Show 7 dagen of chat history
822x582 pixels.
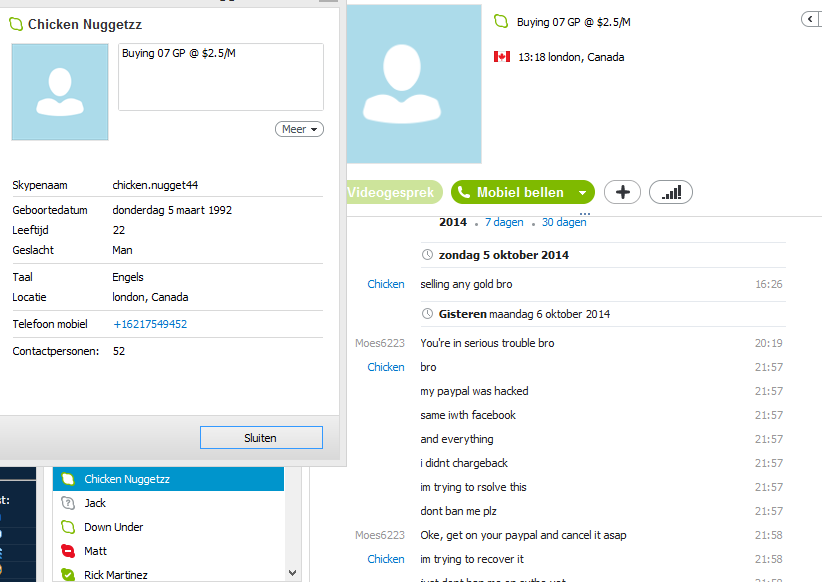pos(504,222)
